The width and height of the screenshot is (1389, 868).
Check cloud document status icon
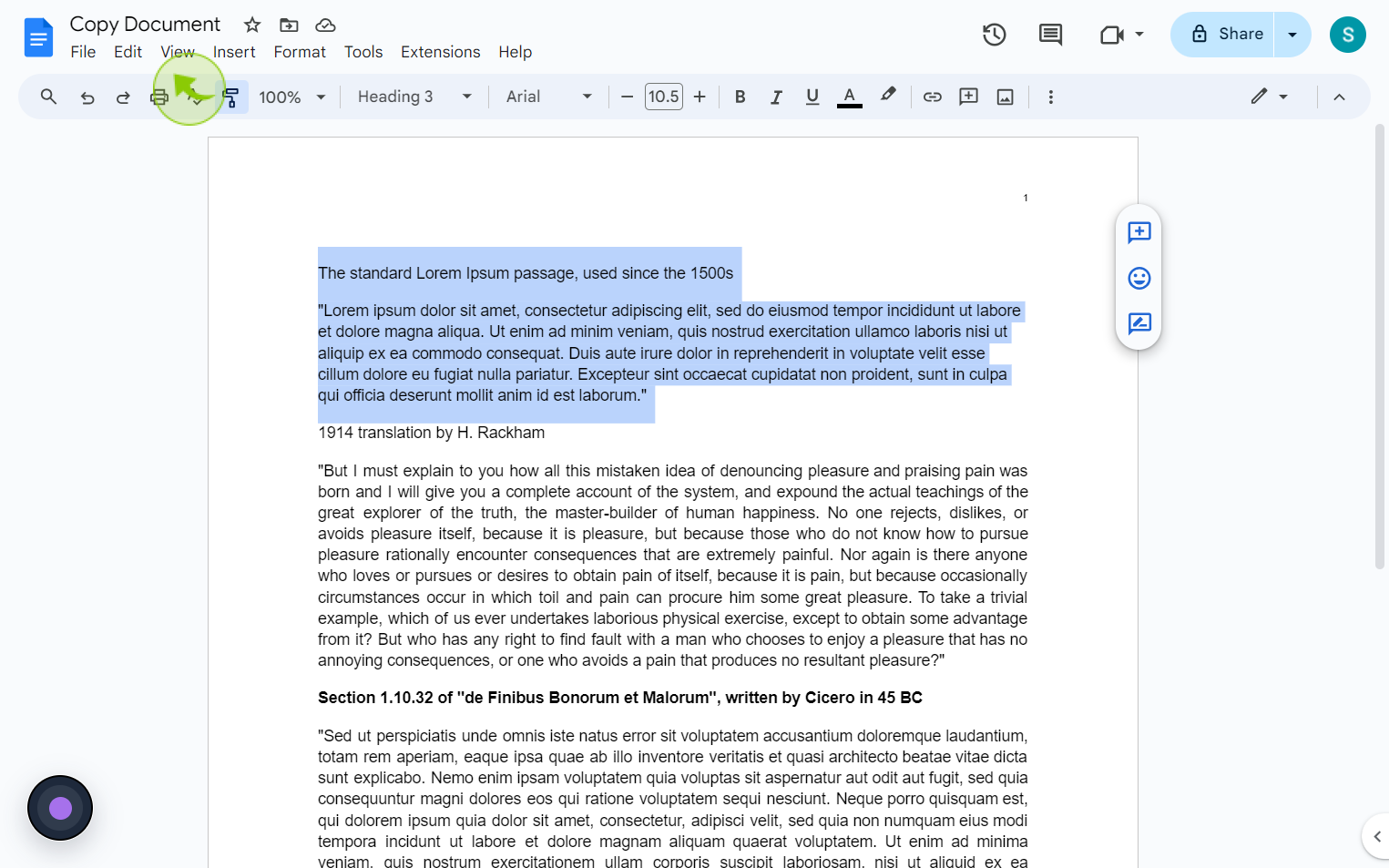(x=325, y=25)
